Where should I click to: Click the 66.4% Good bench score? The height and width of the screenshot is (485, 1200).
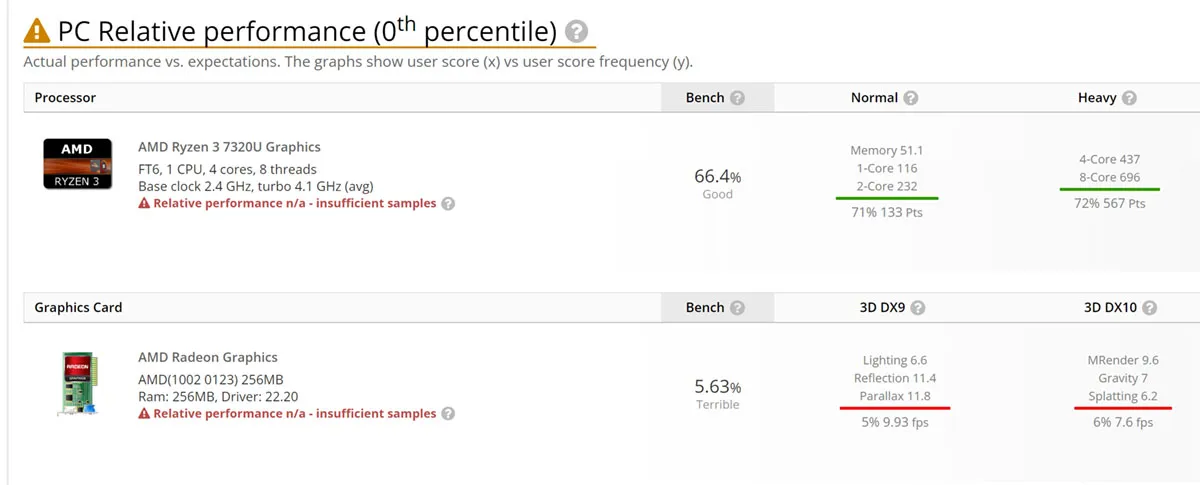pos(717,182)
